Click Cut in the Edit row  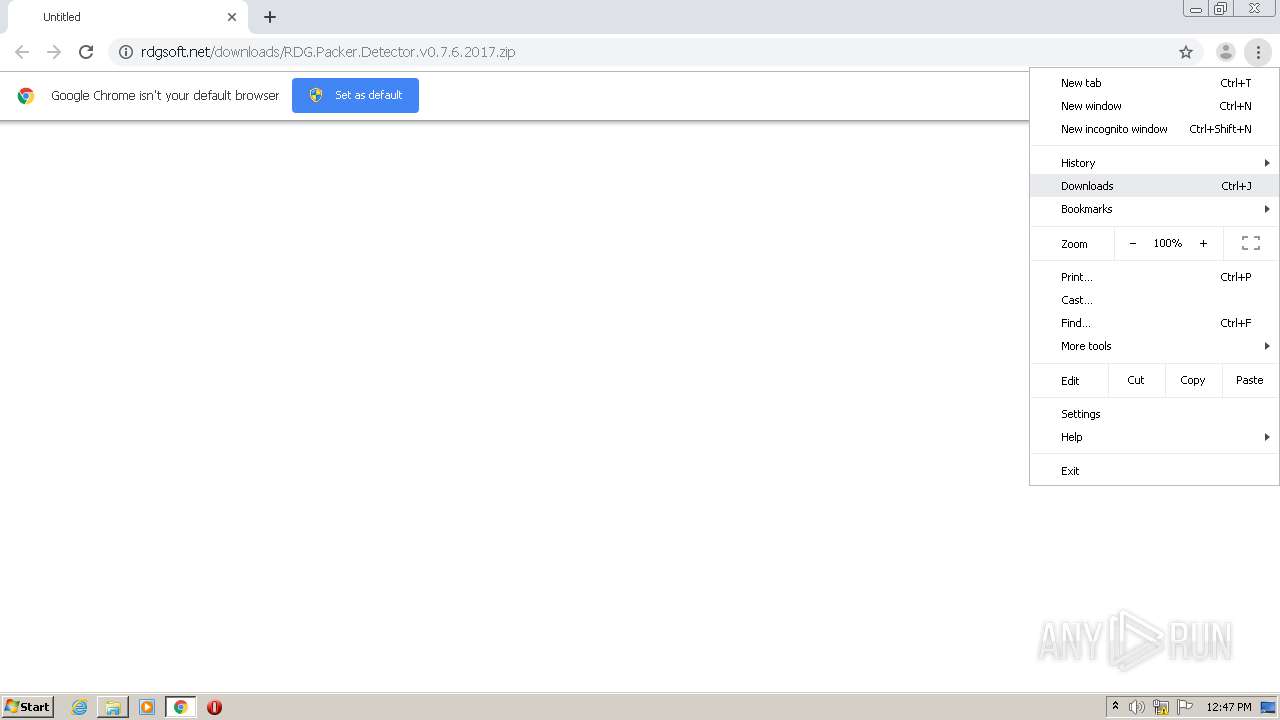pos(1136,380)
